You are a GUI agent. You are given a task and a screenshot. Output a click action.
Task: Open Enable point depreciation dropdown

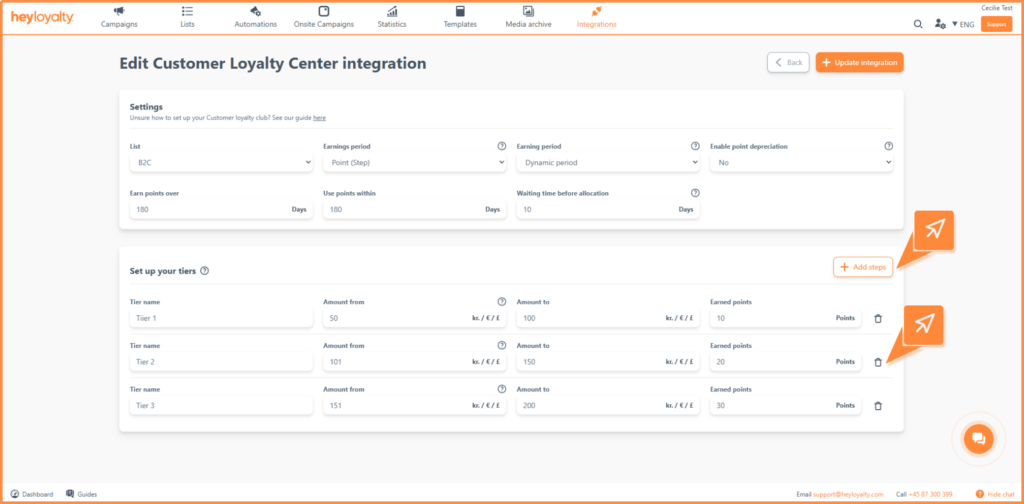(x=801, y=163)
